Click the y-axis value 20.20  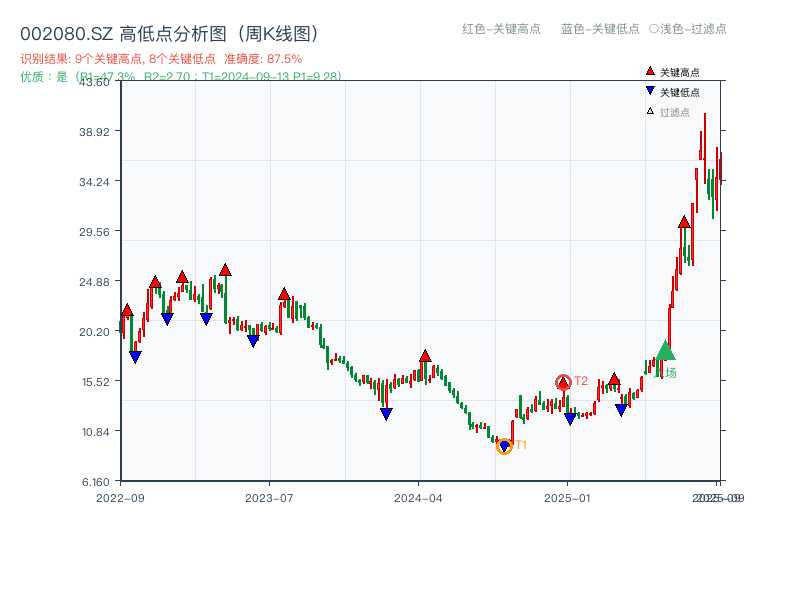pyautogui.click(x=94, y=332)
